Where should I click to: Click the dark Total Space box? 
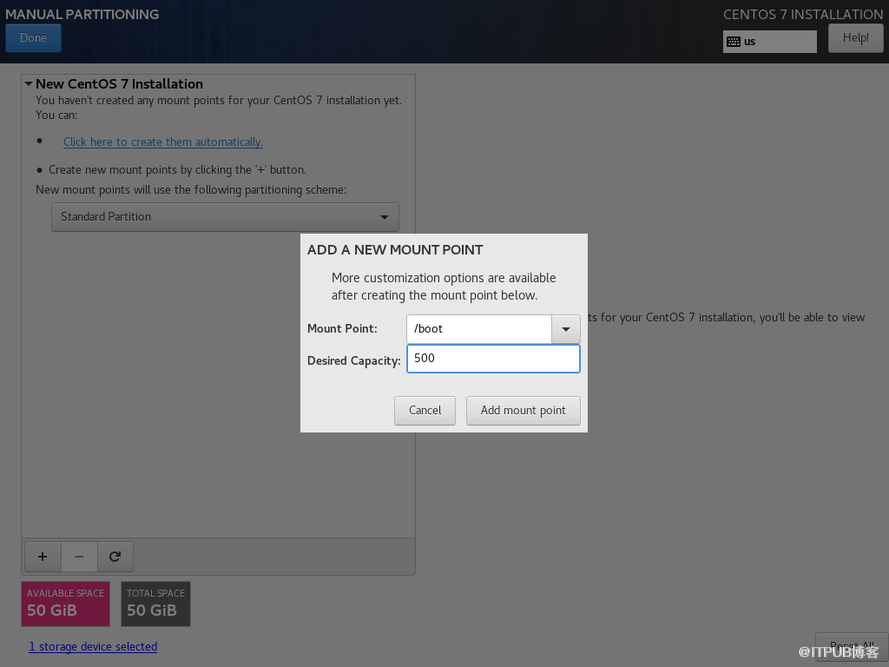[x=155, y=603]
